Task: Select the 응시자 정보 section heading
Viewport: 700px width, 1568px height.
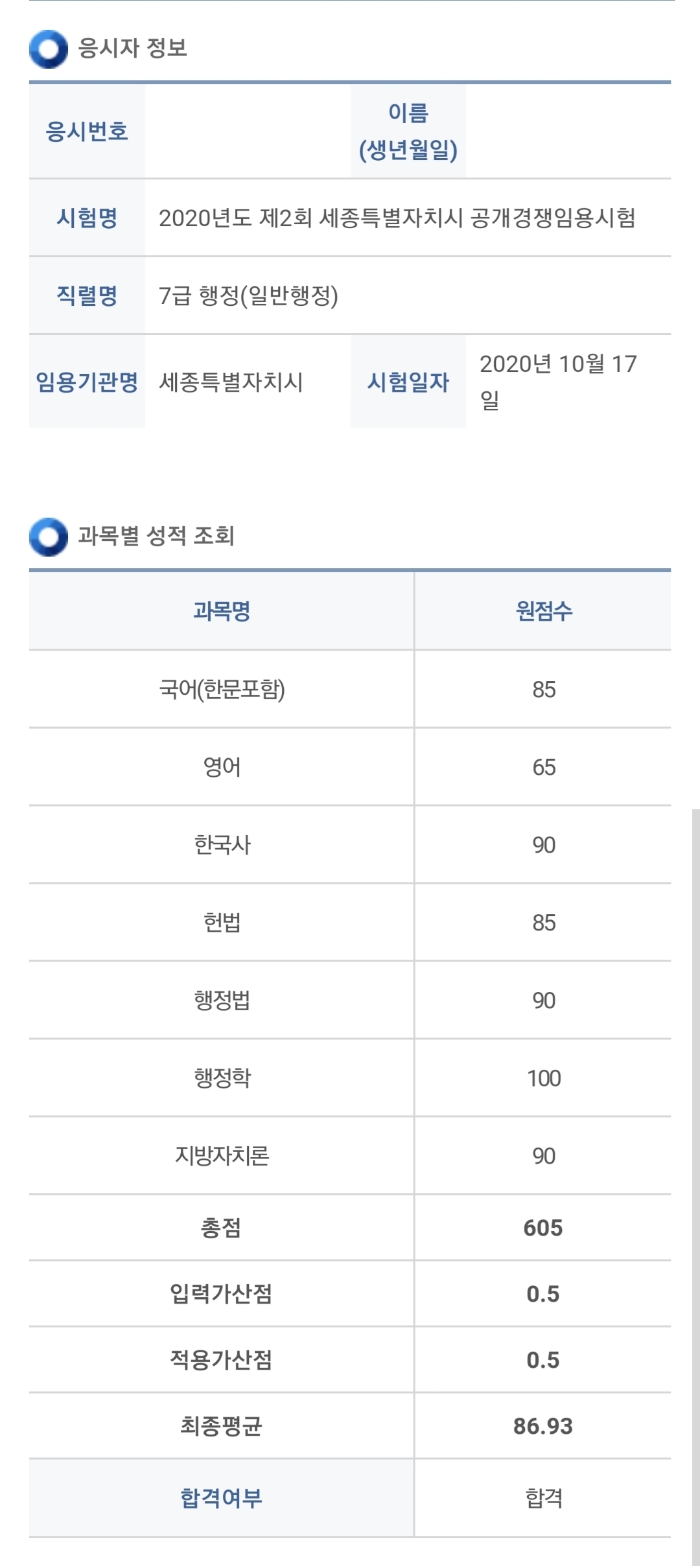Action: [133, 49]
